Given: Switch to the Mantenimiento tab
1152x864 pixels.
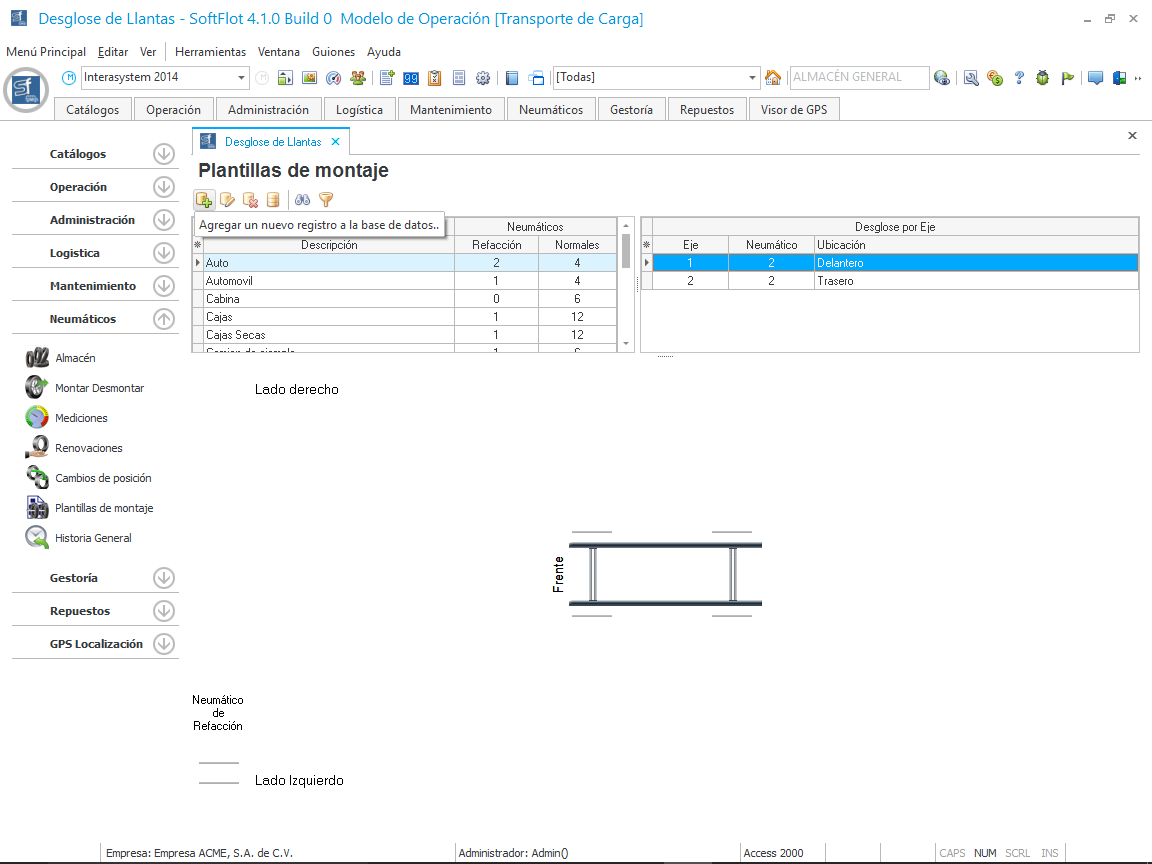Looking at the screenshot, I should [450, 110].
